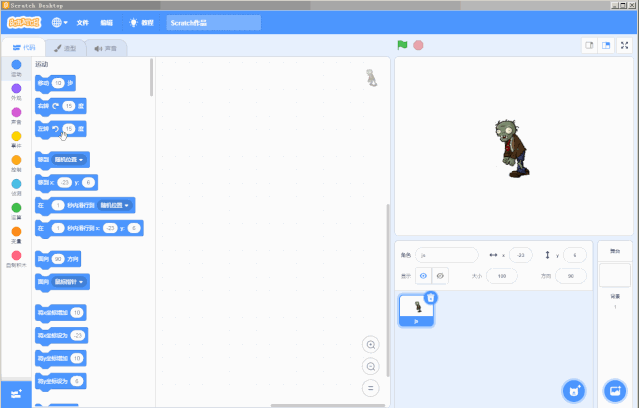639x408 pixels.
Task: Show the sprite with eye button
Action: (x=423, y=276)
